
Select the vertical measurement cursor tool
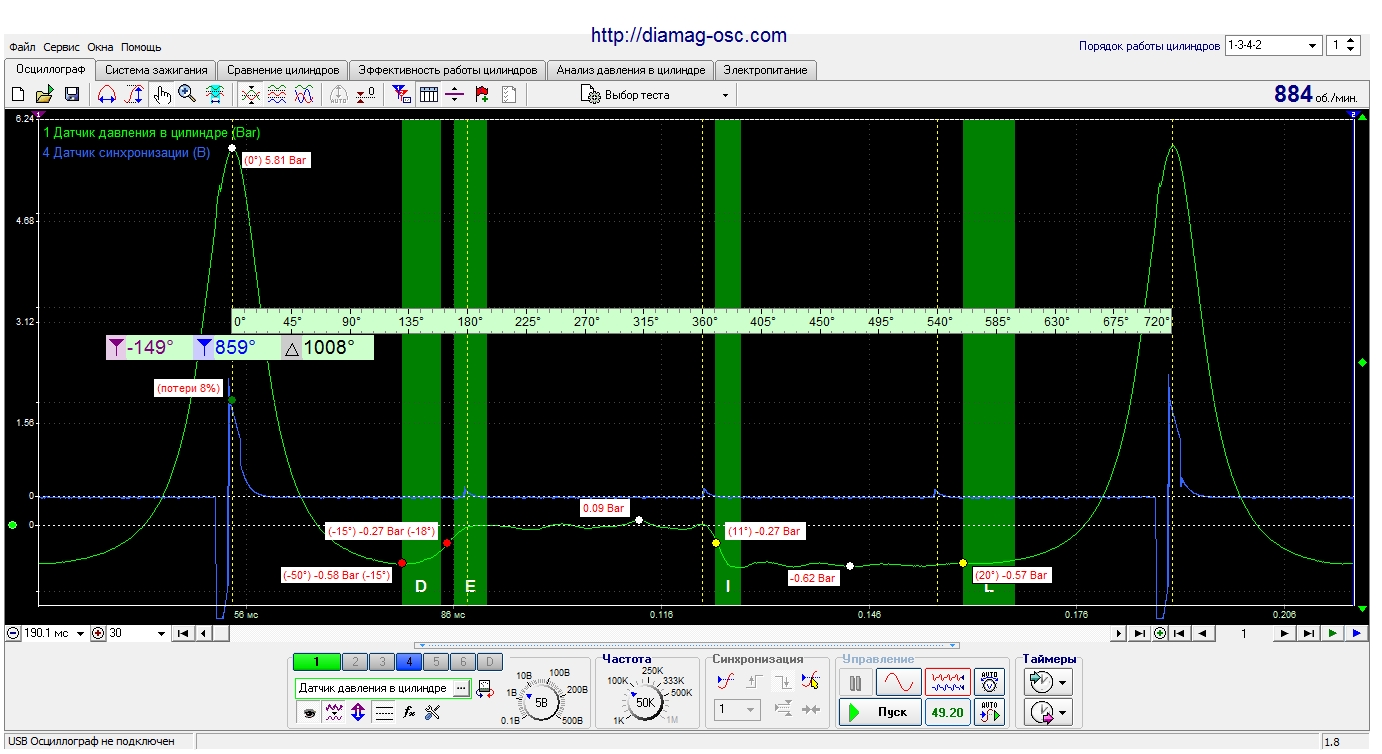point(134,95)
